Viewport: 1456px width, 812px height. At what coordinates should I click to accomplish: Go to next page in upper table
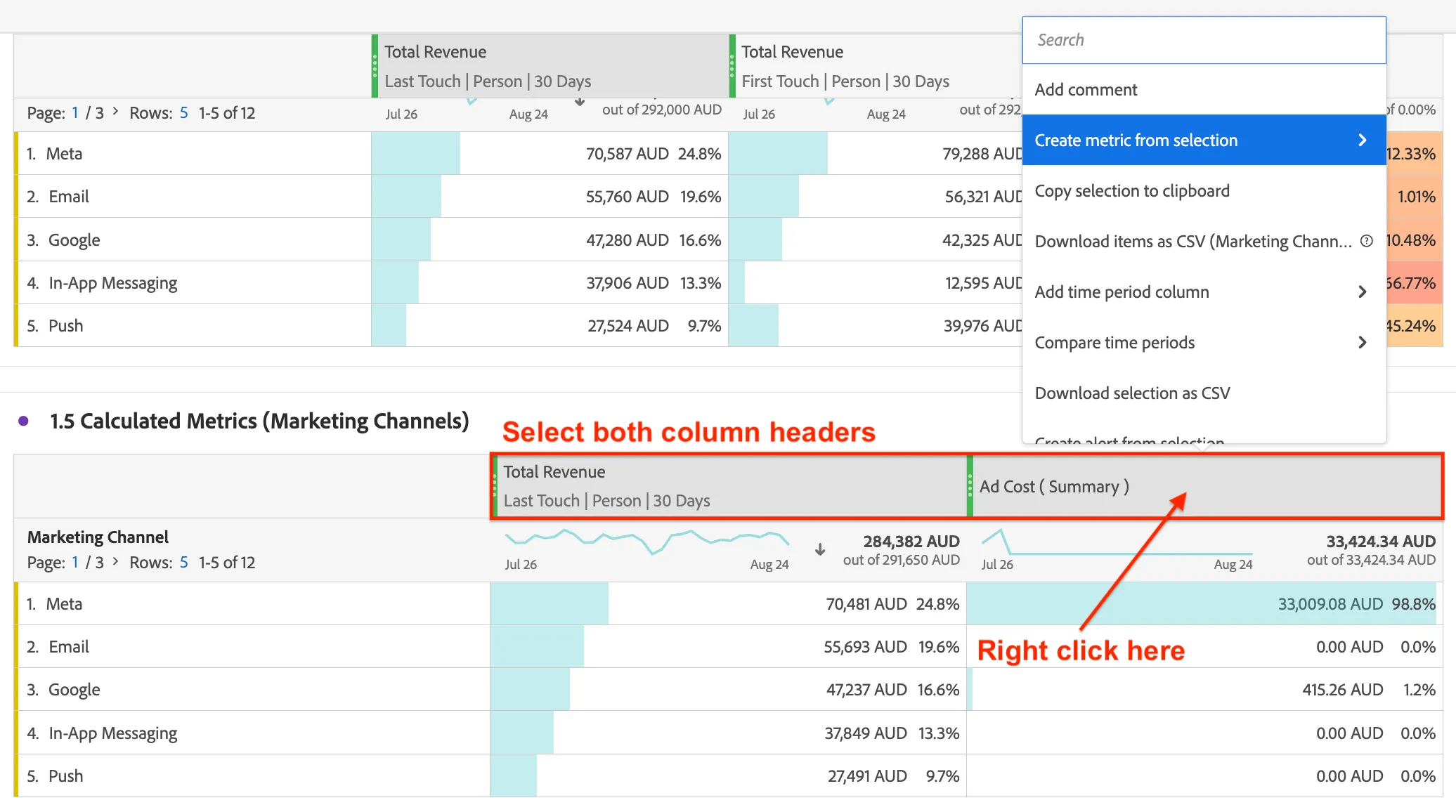click(115, 112)
